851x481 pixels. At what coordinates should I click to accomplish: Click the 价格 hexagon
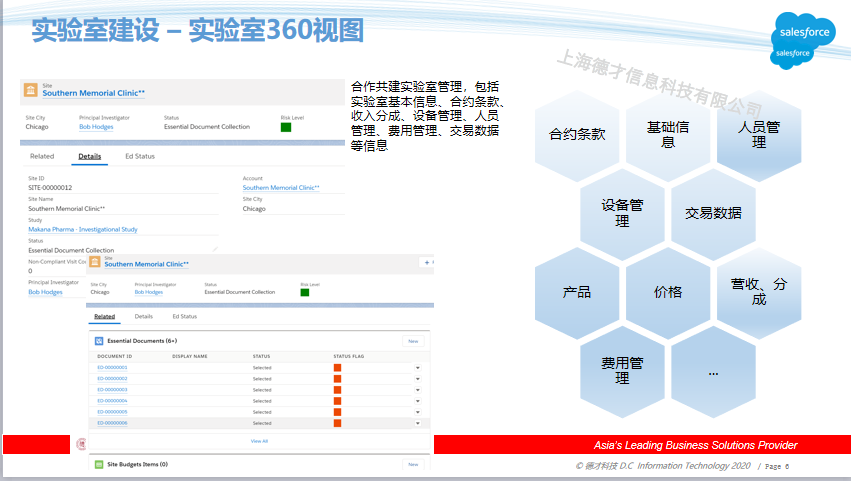[668, 292]
